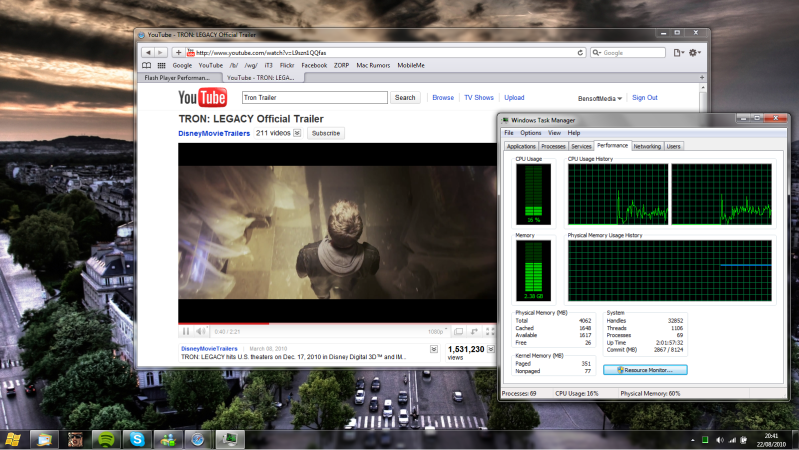This screenshot has width=799, height=450.
Task: Show hidden system tray icons arrow
Action: [693, 440]
